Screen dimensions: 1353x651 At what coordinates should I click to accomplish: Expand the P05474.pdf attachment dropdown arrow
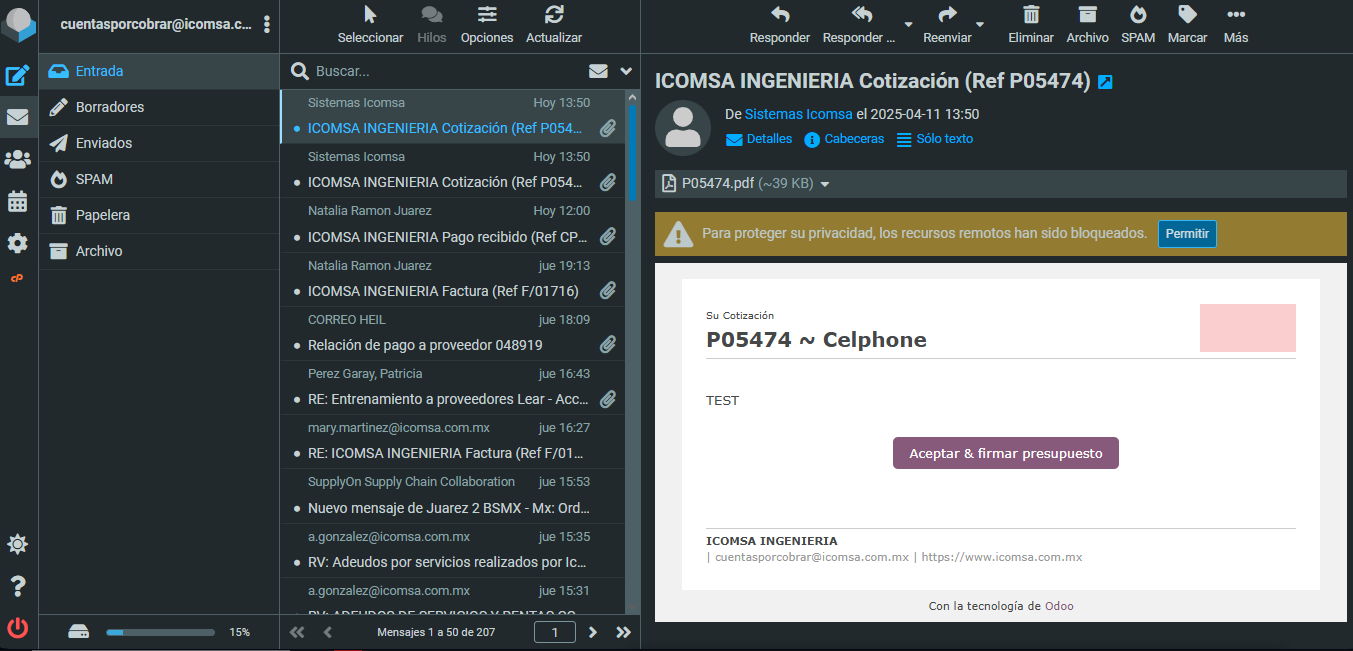(x=825, y=185)
